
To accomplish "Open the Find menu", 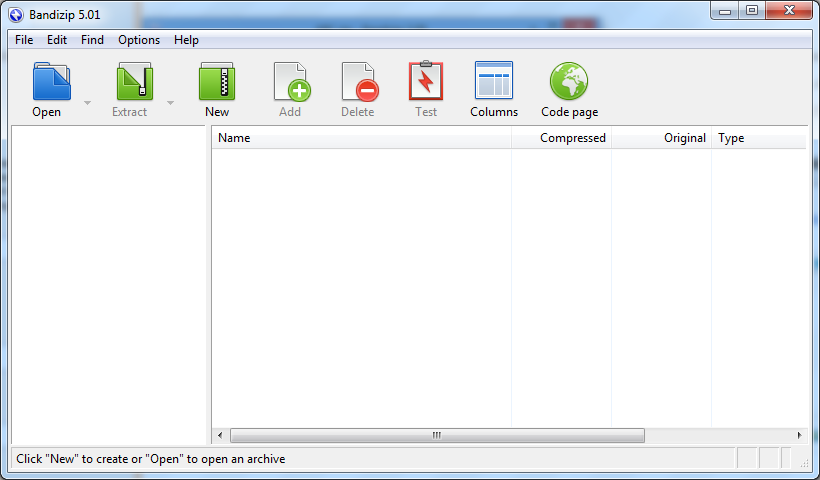I will pos(92,40).
